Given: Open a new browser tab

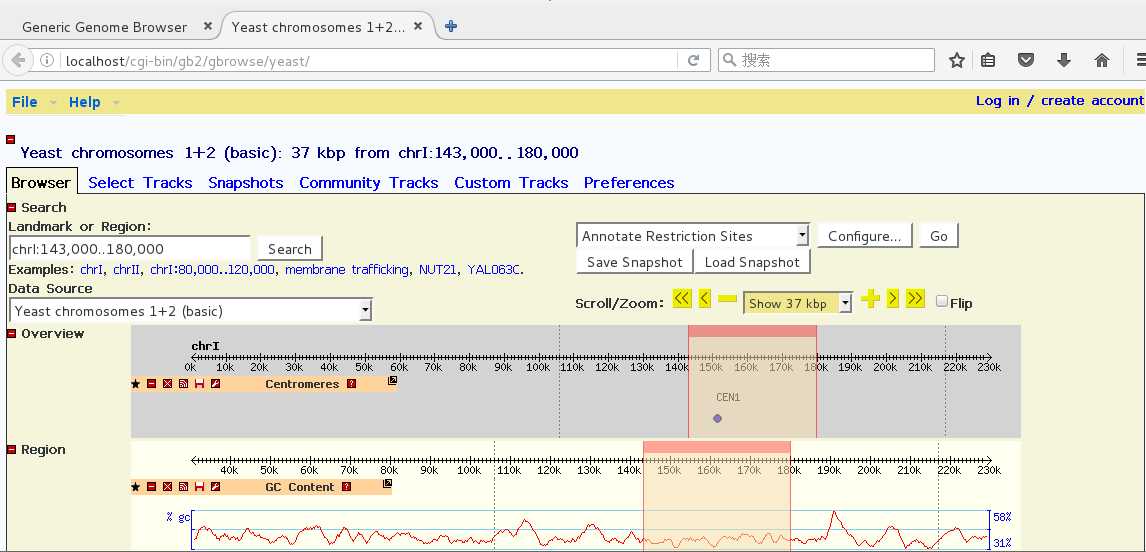Looking at the screenshot, I should pos(451,26).
